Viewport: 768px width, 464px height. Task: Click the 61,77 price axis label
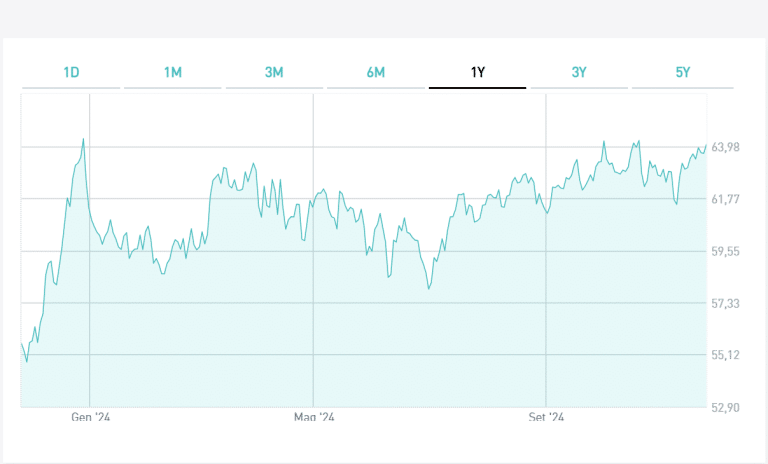(725, 200)
